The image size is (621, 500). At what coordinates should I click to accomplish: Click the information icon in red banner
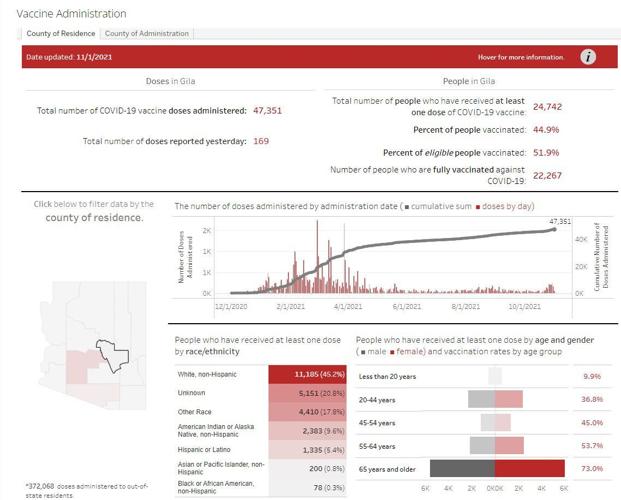(588, 57)
